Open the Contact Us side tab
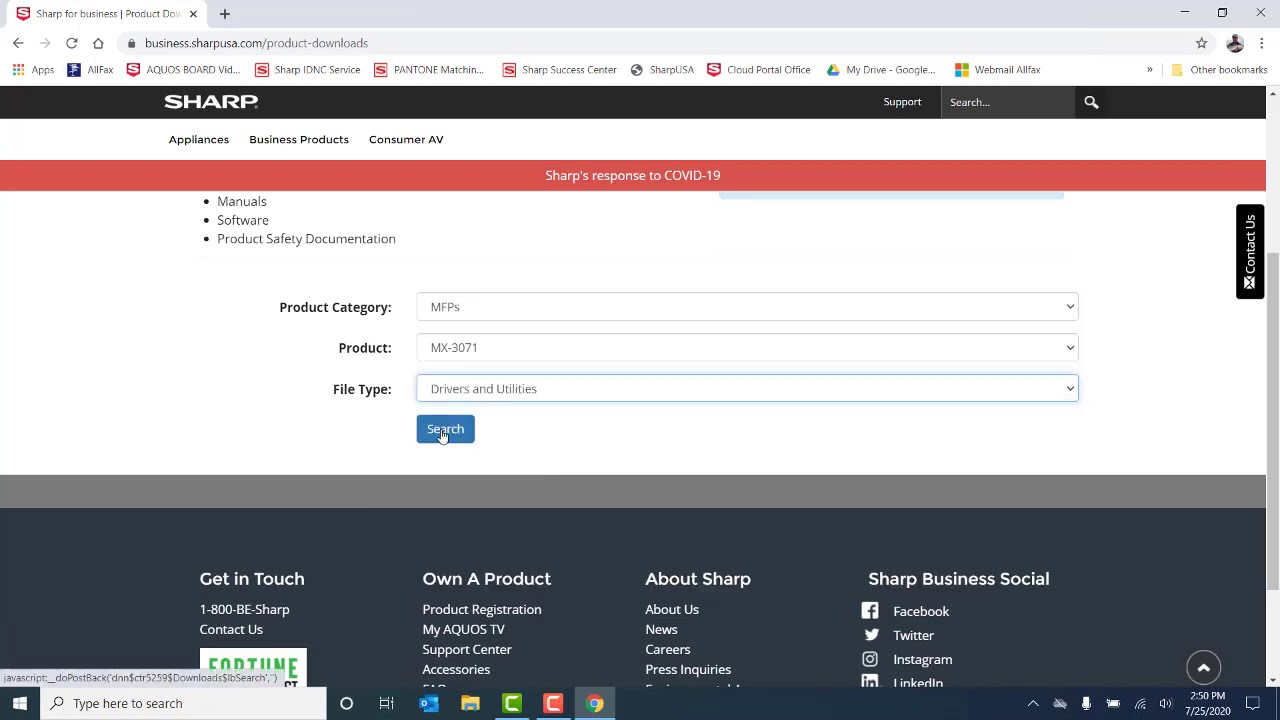1280x720 pixels. tap(1250, 251)
